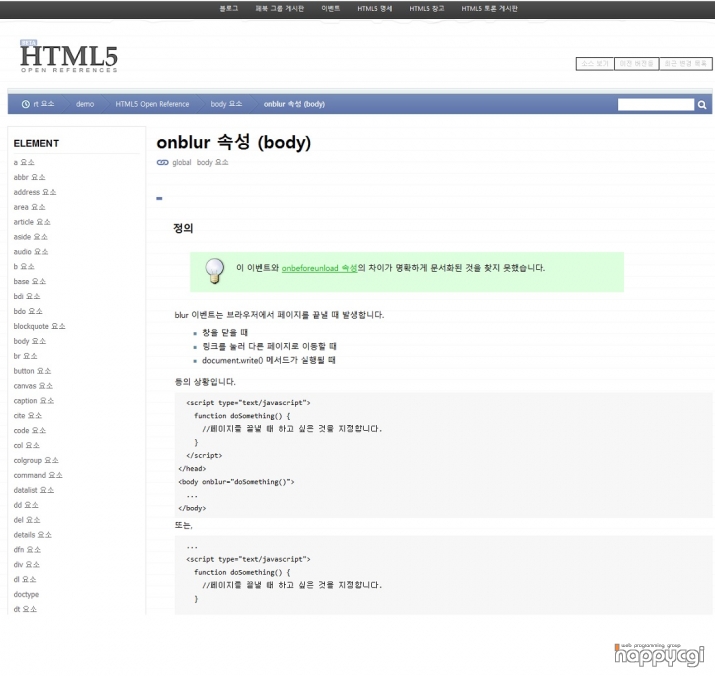The height and width of the screenshot is (676, 715).
Task: Open the 'onbeforeunload 속성' link
Action: pyautogui.click(x=319, y=268)
